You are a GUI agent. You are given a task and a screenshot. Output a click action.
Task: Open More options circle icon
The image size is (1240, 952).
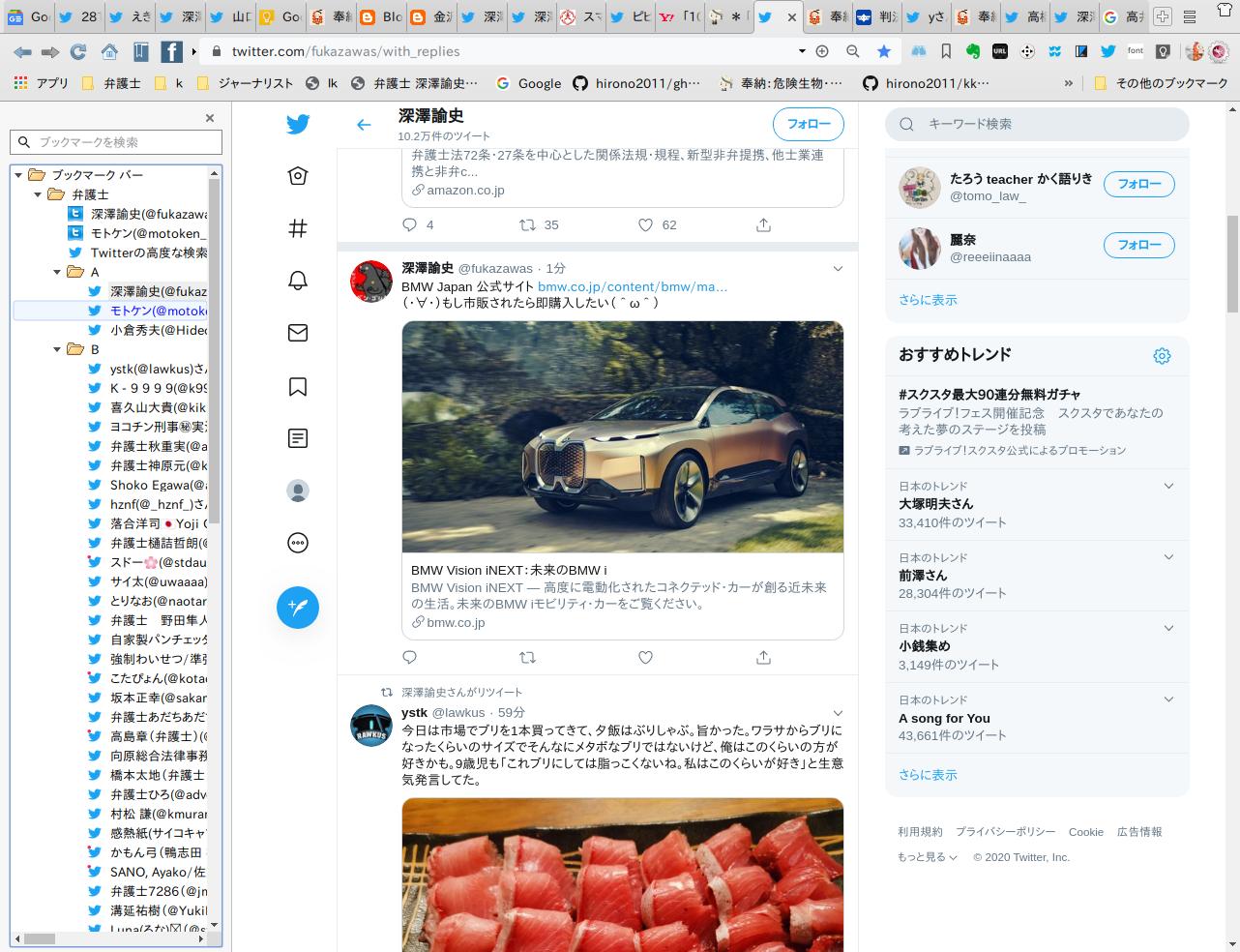click(x=298, y=543)
